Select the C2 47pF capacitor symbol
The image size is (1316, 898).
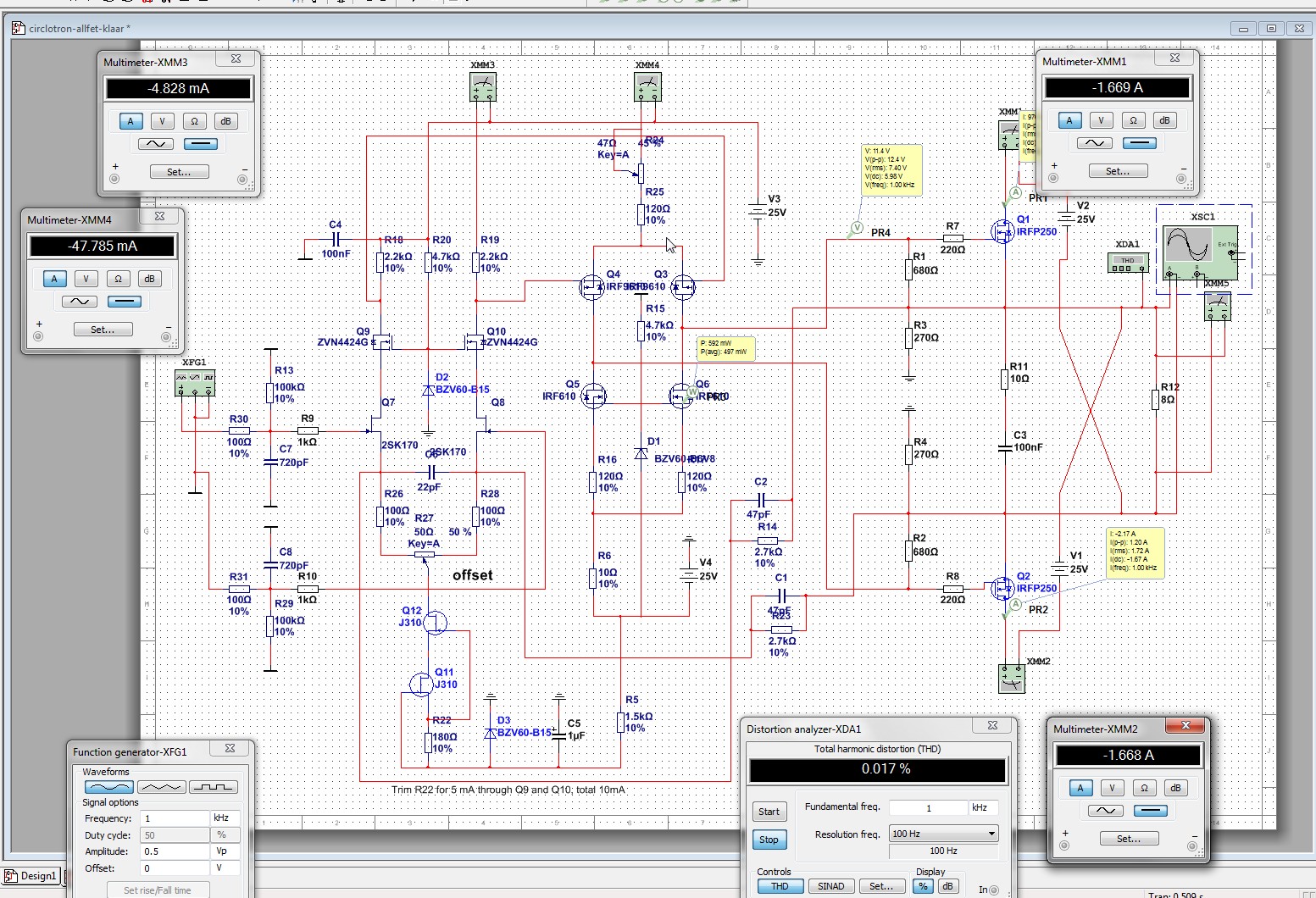[x=760, y=500]
